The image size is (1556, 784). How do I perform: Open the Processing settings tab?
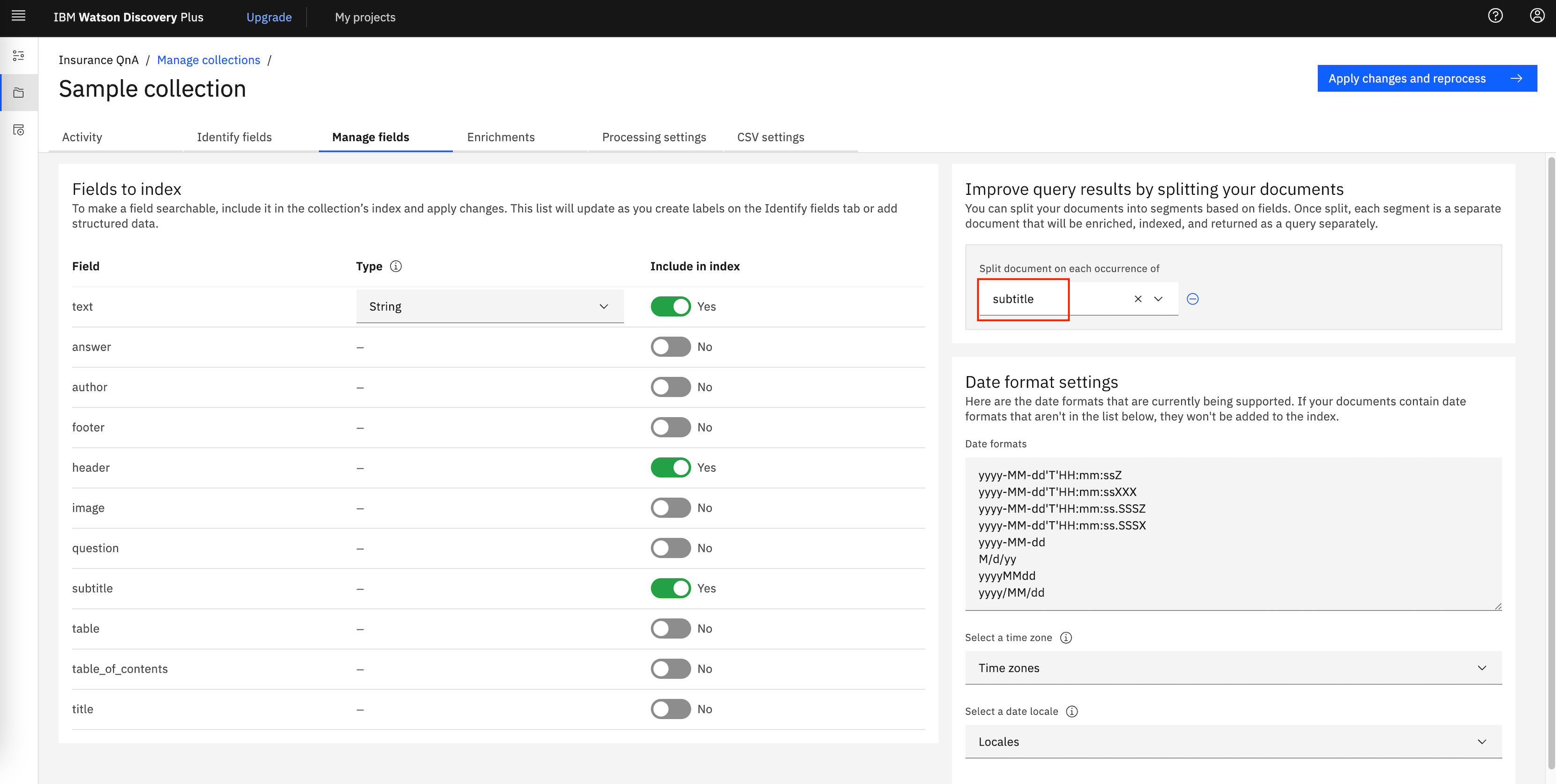pyautogui.click(x=653, y=137)
